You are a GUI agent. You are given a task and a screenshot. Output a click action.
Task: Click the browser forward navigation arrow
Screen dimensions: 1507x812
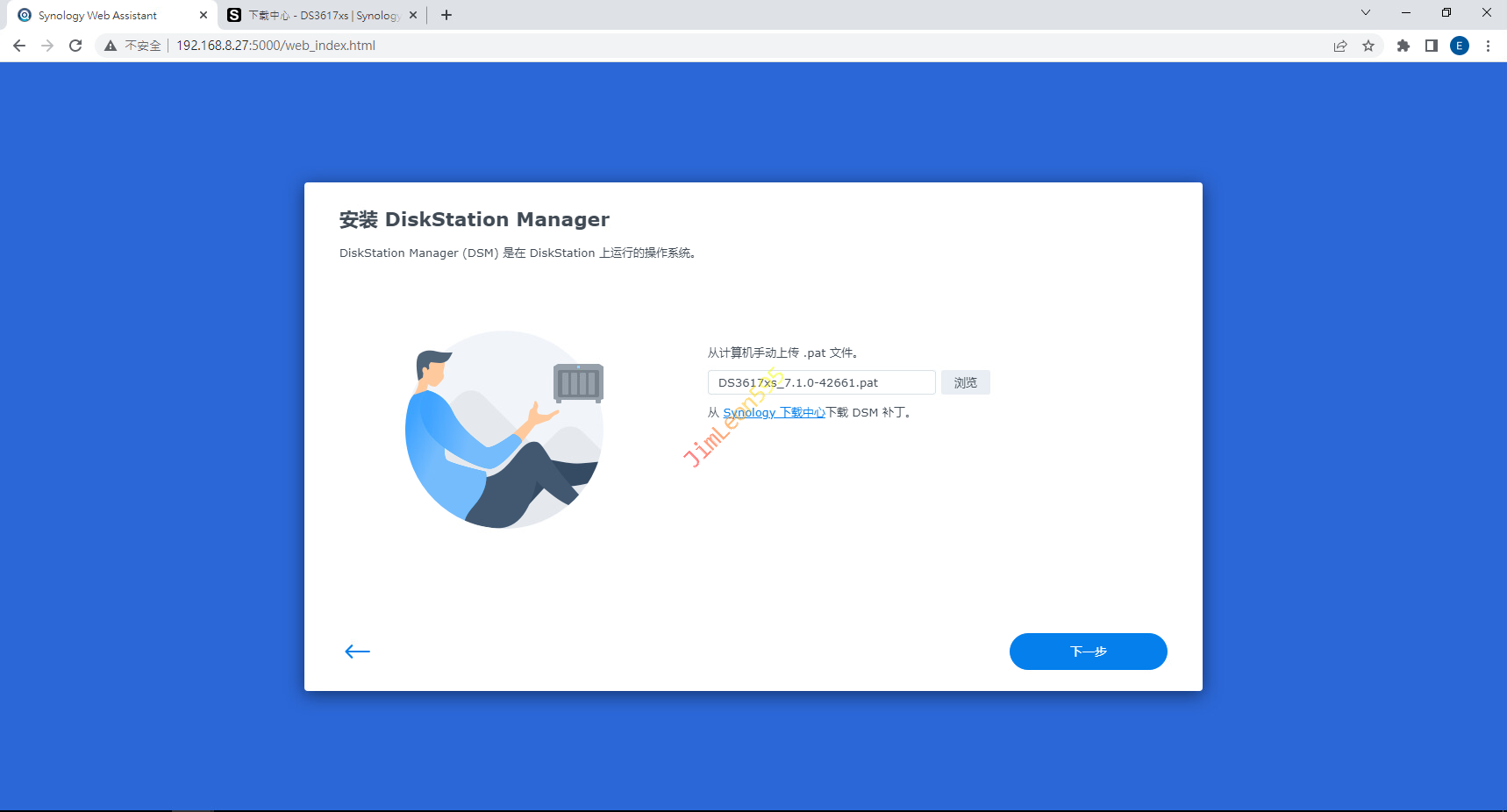coord(47,46)
